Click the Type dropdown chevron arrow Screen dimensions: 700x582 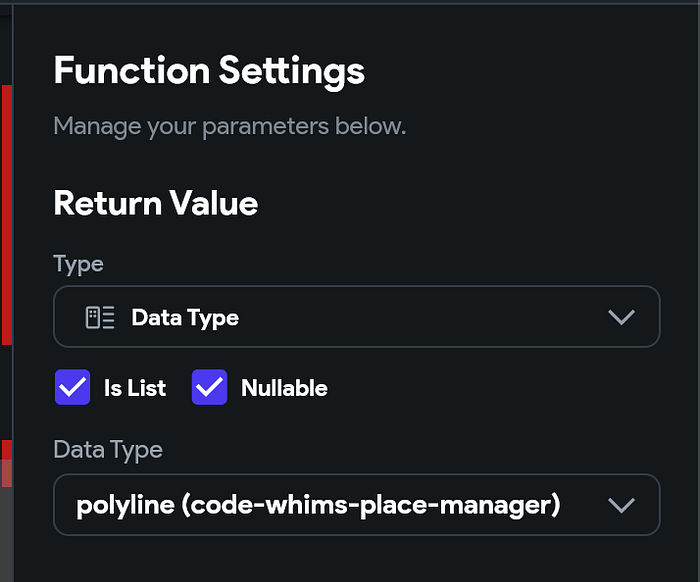pyautogui.click(x=621, y=318)
